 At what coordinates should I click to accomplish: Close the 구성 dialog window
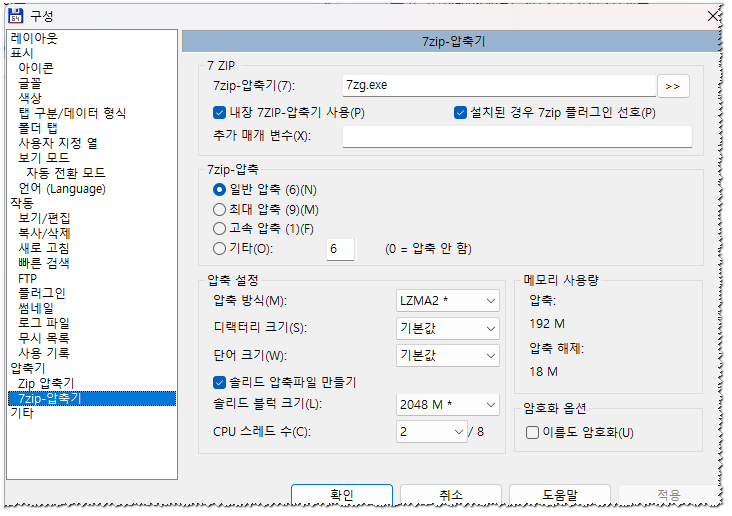click(713, 16)
